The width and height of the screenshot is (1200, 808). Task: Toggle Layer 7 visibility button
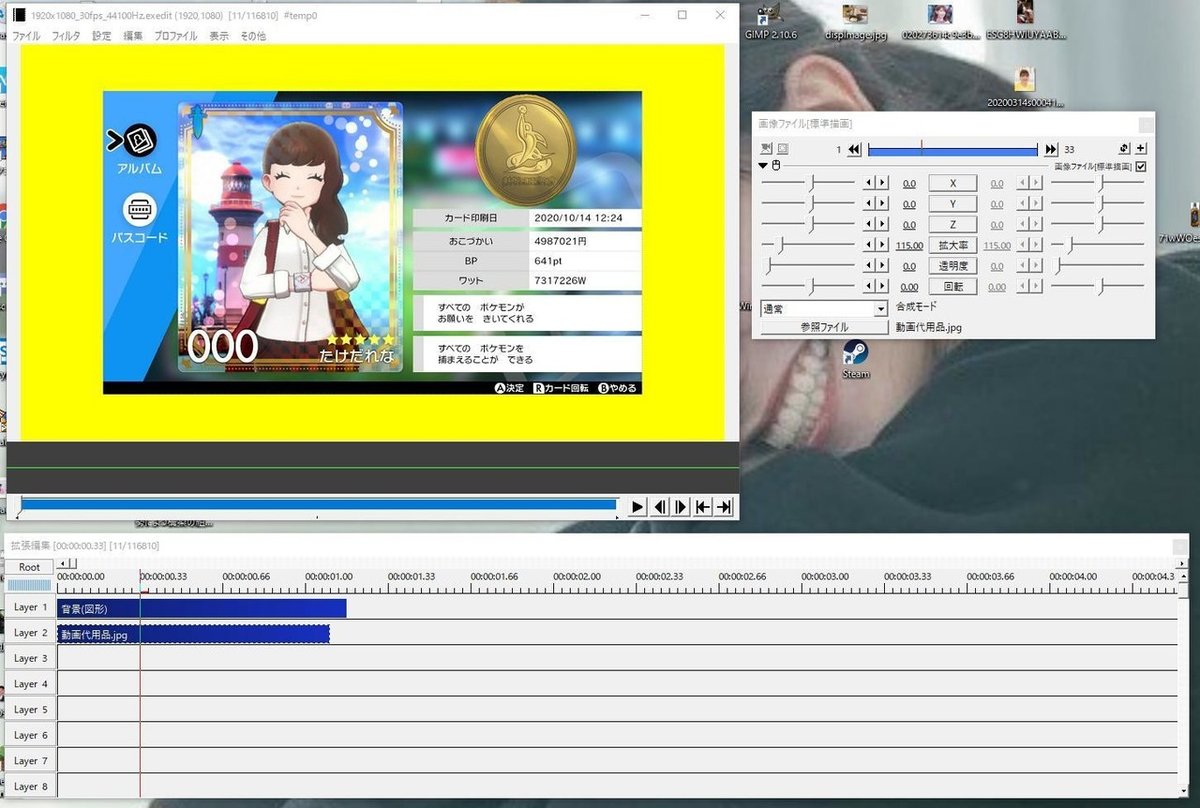click(x=30, y=761)
